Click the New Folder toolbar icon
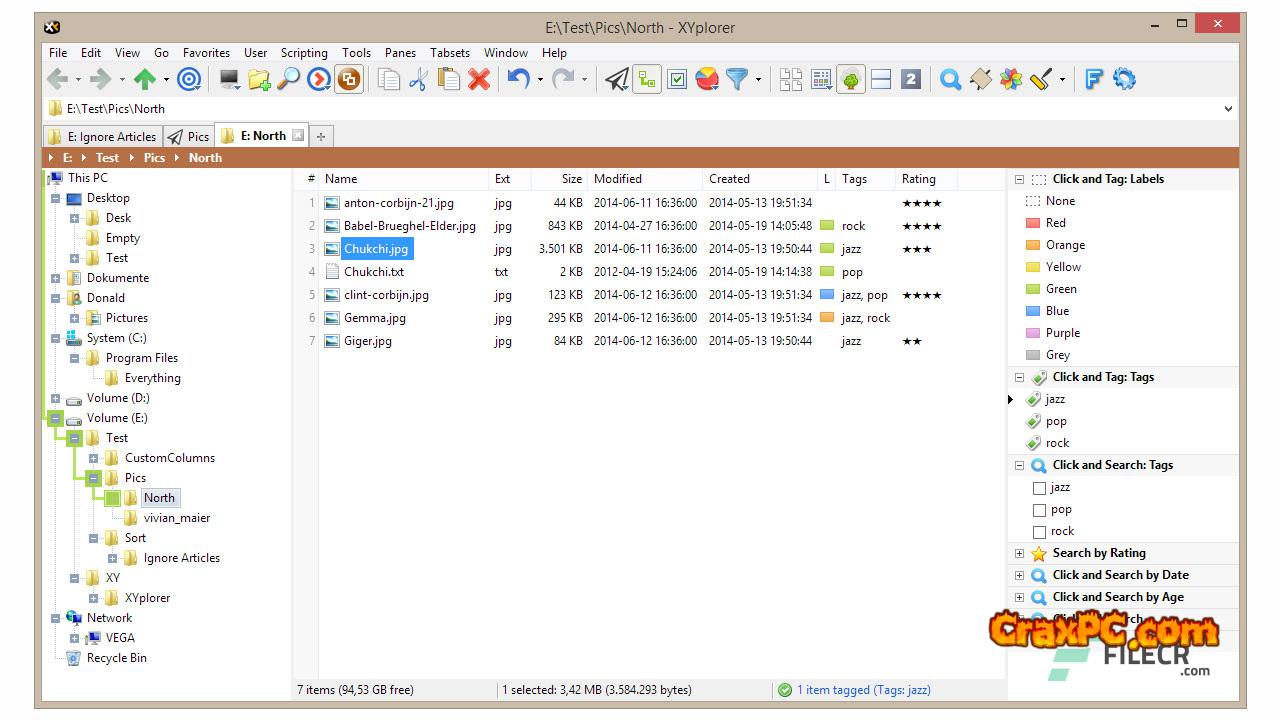Viewport: 1280px width, 720px height. (x=259, y=80)
